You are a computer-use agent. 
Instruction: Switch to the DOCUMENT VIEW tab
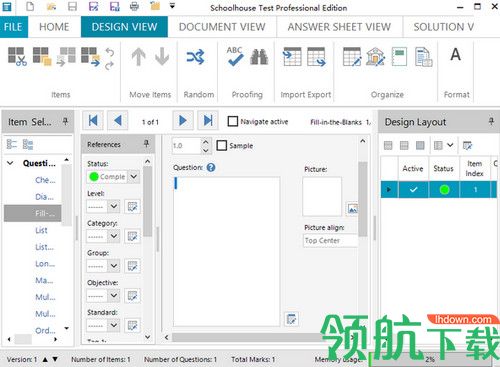tap(222, 27)
